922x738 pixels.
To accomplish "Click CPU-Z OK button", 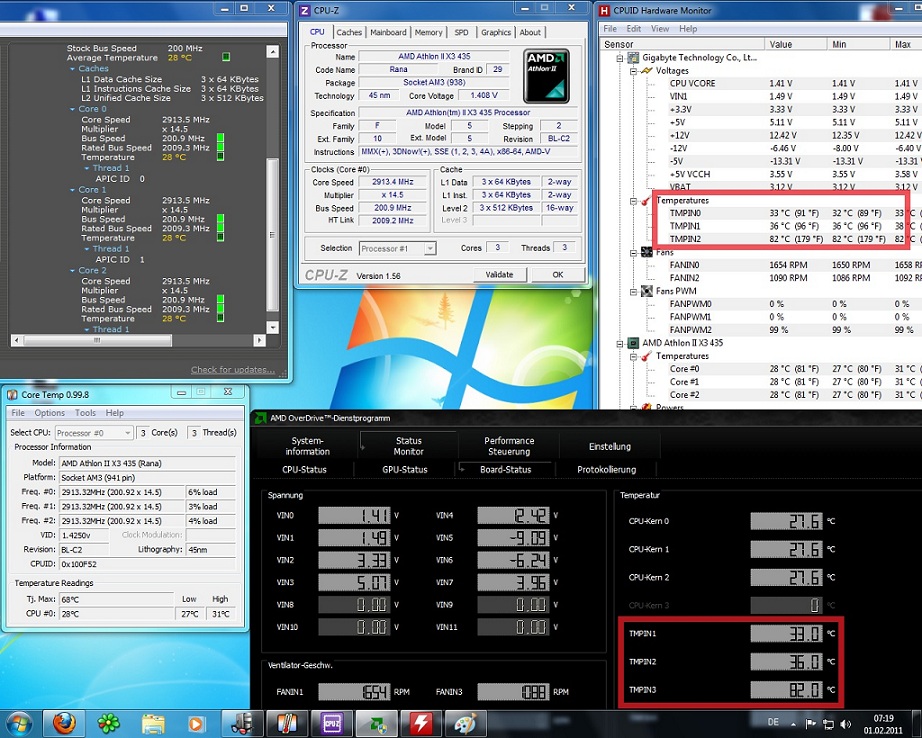I will point(557,275).
